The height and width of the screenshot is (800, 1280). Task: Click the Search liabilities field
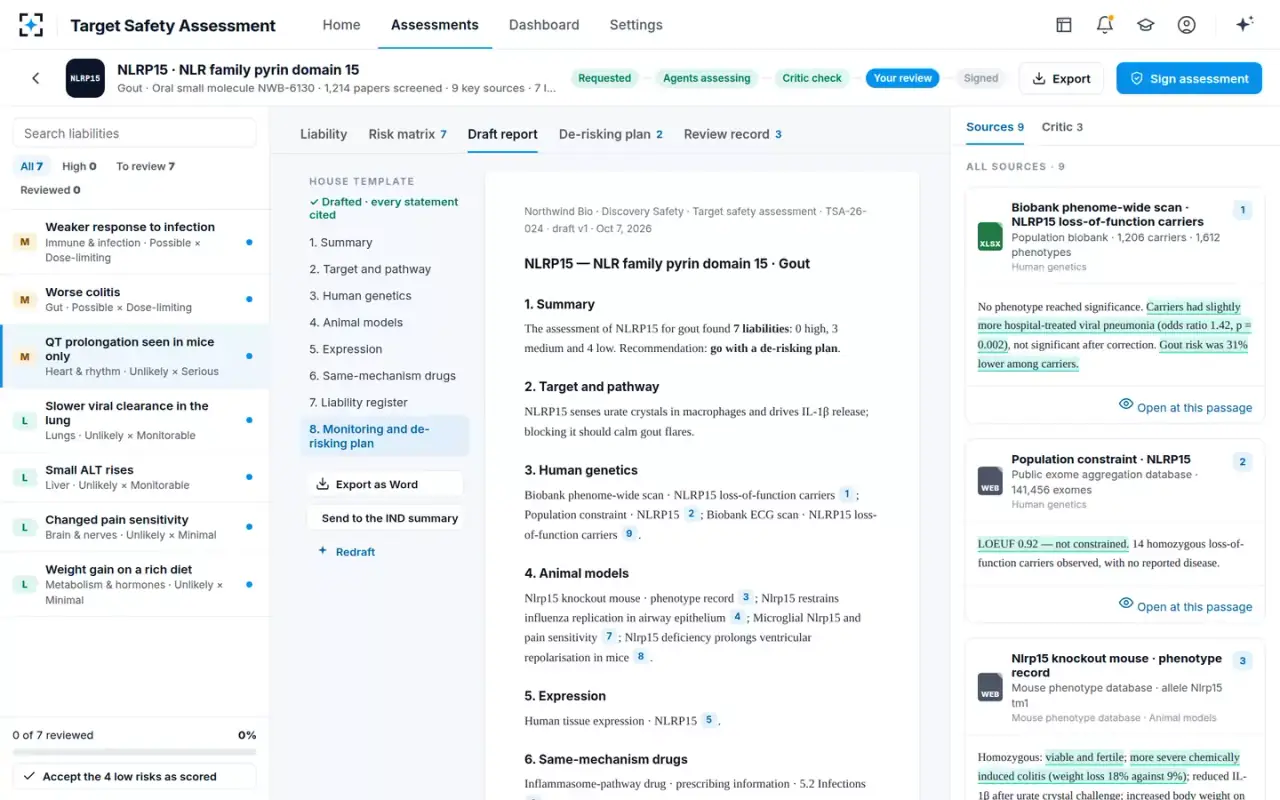pos(135,133)
